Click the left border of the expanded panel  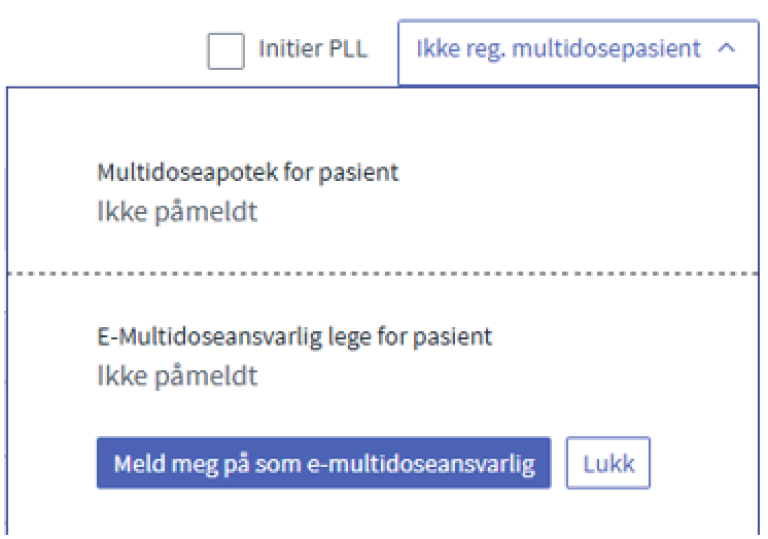[7, 311]
